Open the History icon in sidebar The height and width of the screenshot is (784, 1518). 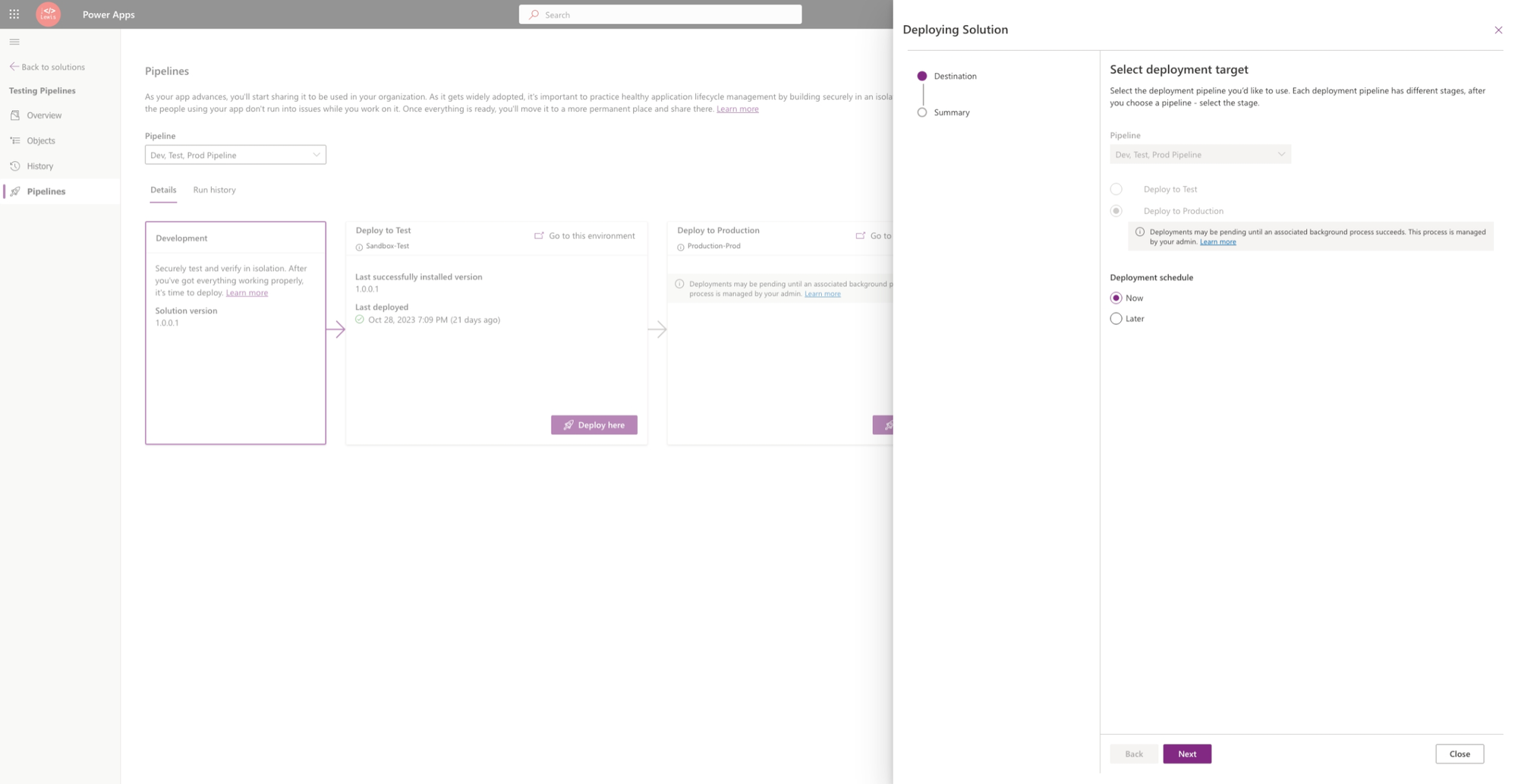[x=15, y=165]
